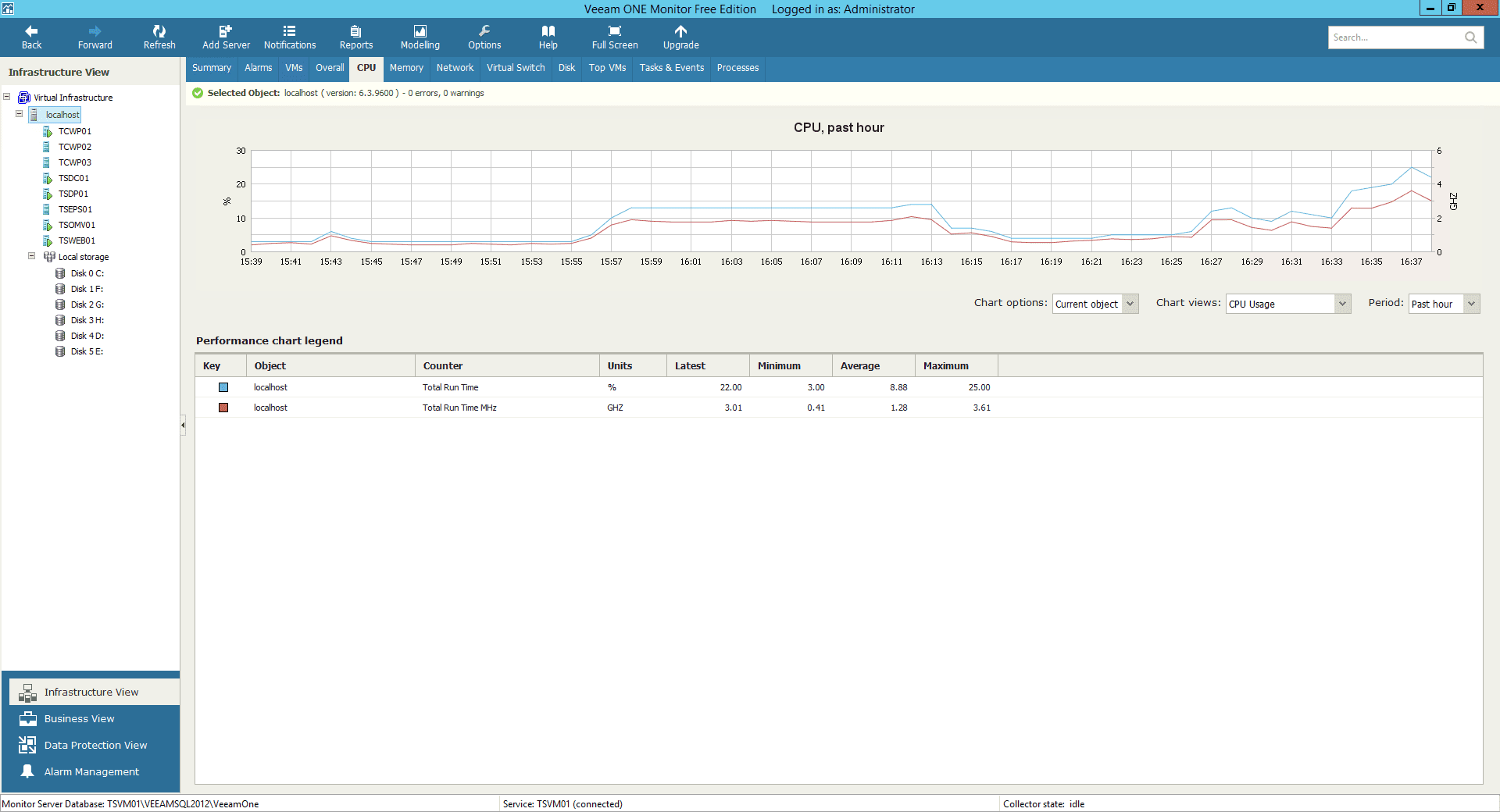Open the Help book icon
1500x812 pixels.
click(x=548, y=31)
